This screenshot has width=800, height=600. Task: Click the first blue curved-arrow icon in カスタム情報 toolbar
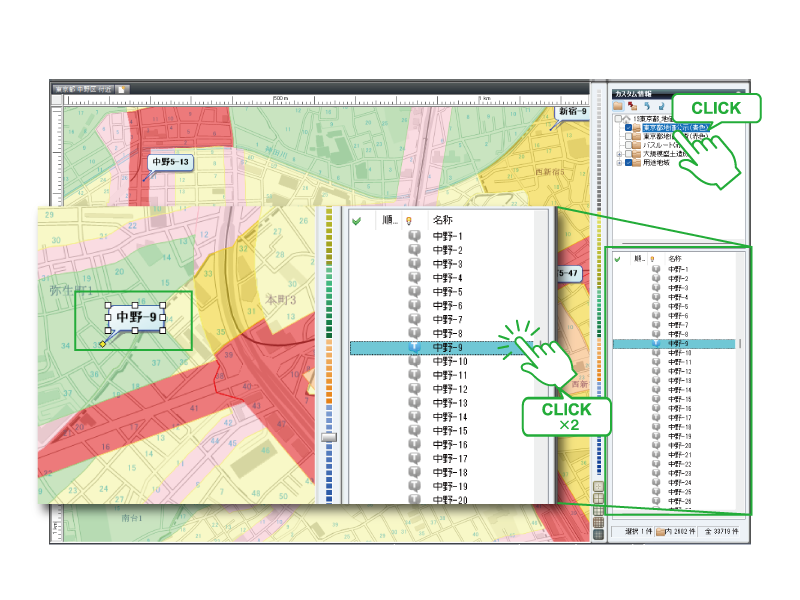click(647, 106)
